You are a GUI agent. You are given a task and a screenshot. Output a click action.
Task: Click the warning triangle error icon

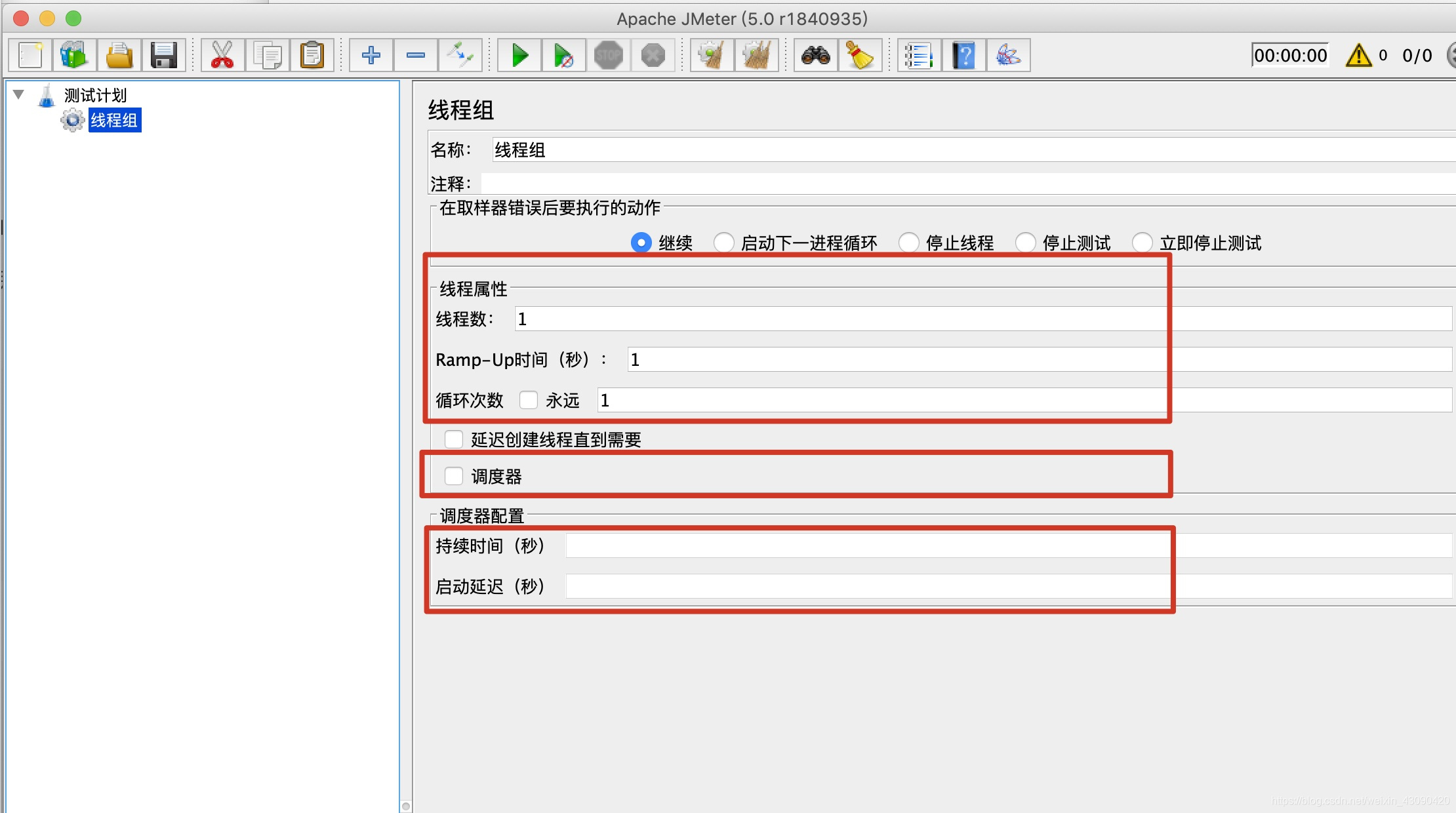[x=1358, y=55]
